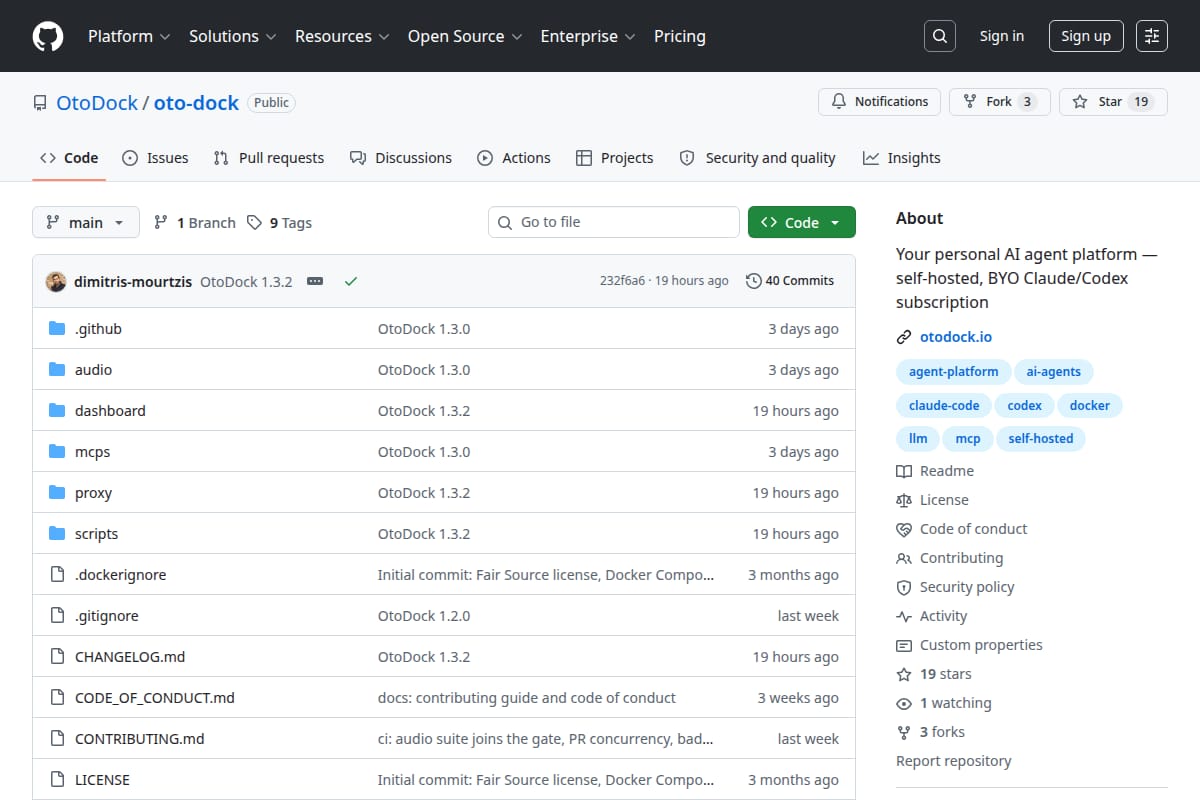This screenshot has width=1200, height=800.
Task: Switch to the Issues tab
Action: pyautogui.click(x=155, y=158)
